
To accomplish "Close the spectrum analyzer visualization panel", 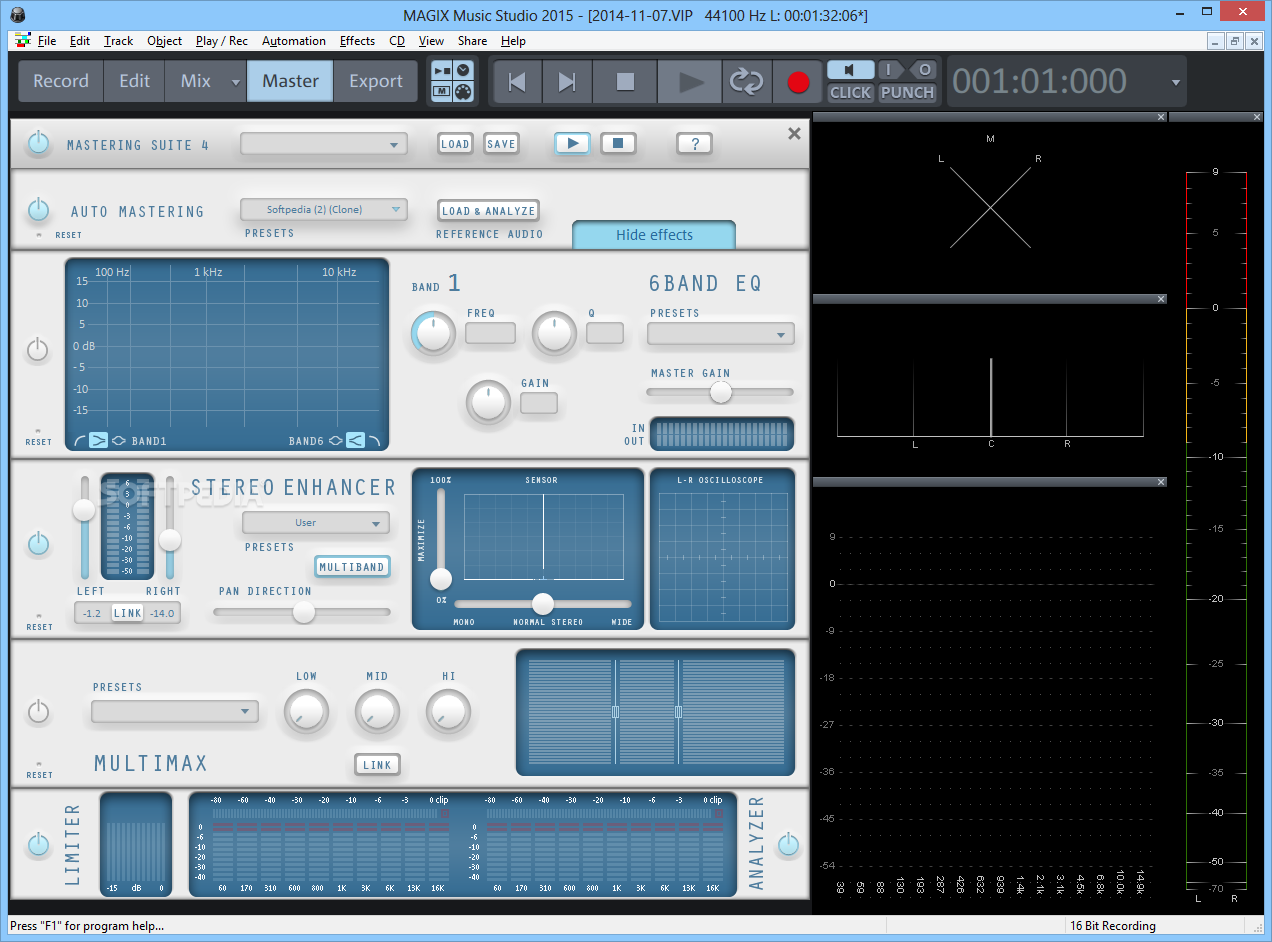I will (1161, 481).
